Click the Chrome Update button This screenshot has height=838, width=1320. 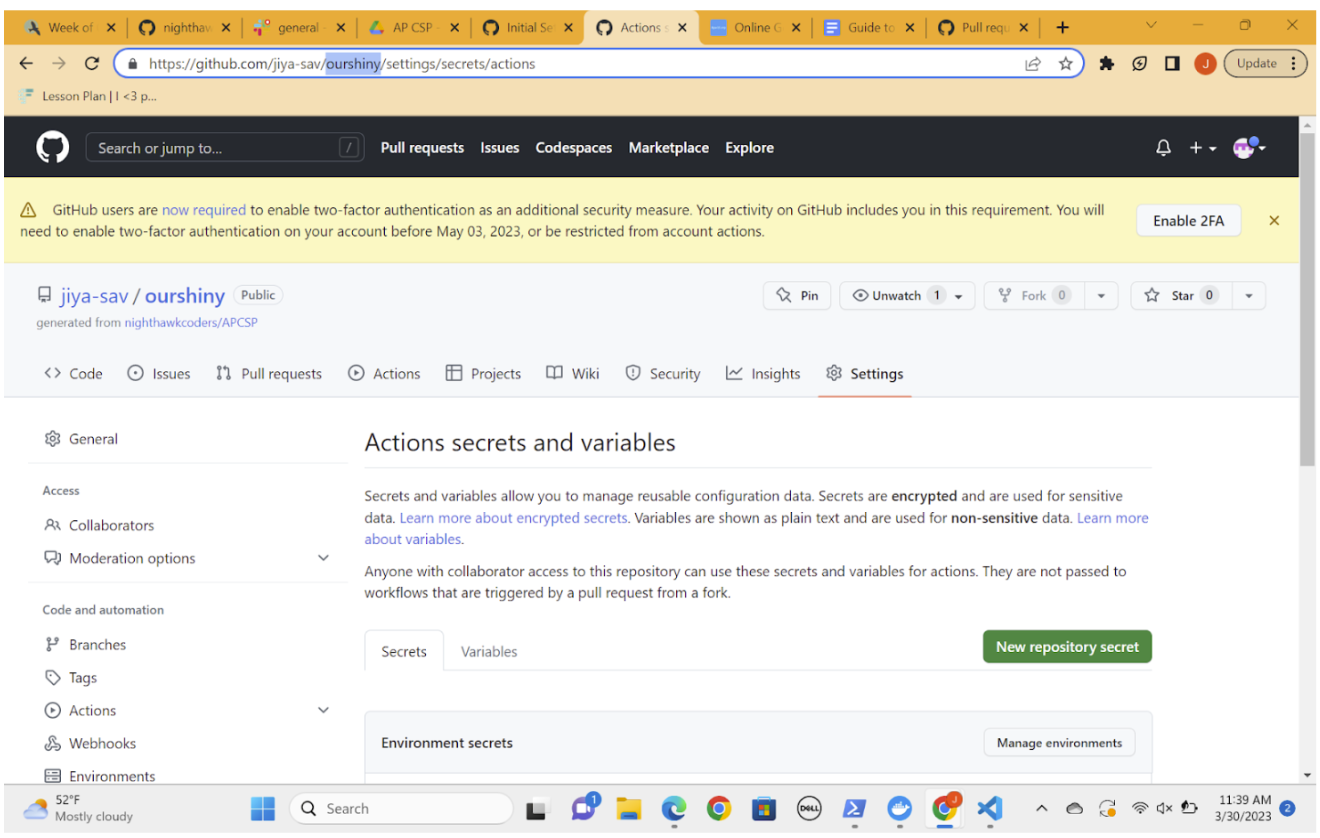(x=1266, y=64)
